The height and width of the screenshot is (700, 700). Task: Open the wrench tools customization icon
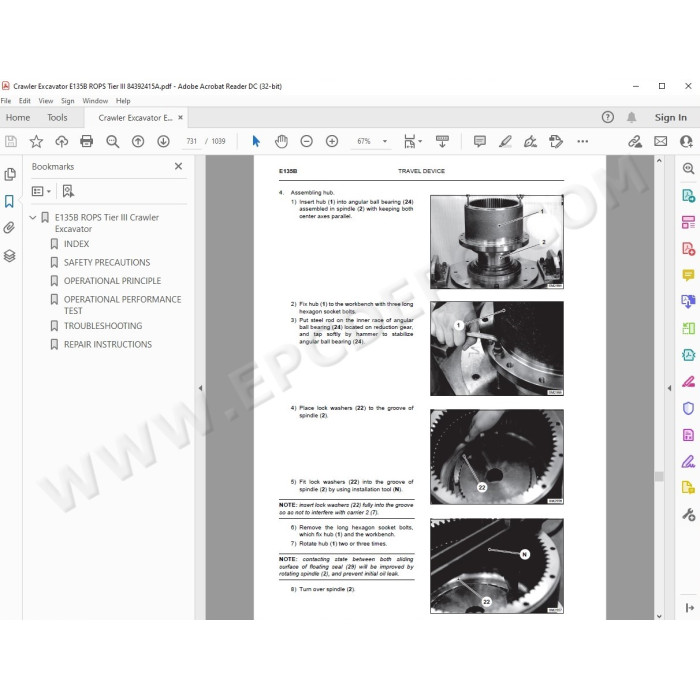point(688,515)
